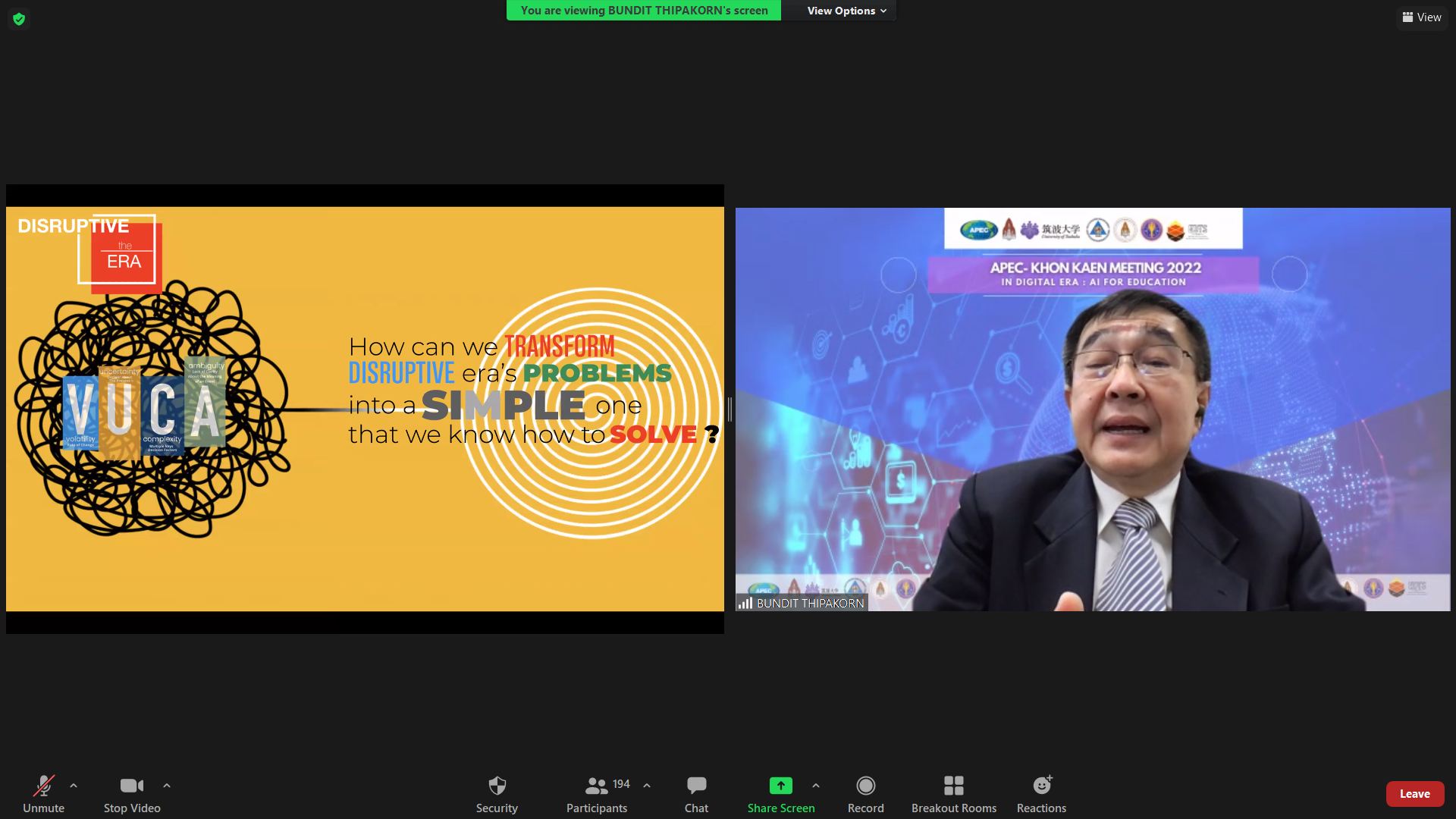
Task: Click the green encryption shield icon
Action: 19,19
